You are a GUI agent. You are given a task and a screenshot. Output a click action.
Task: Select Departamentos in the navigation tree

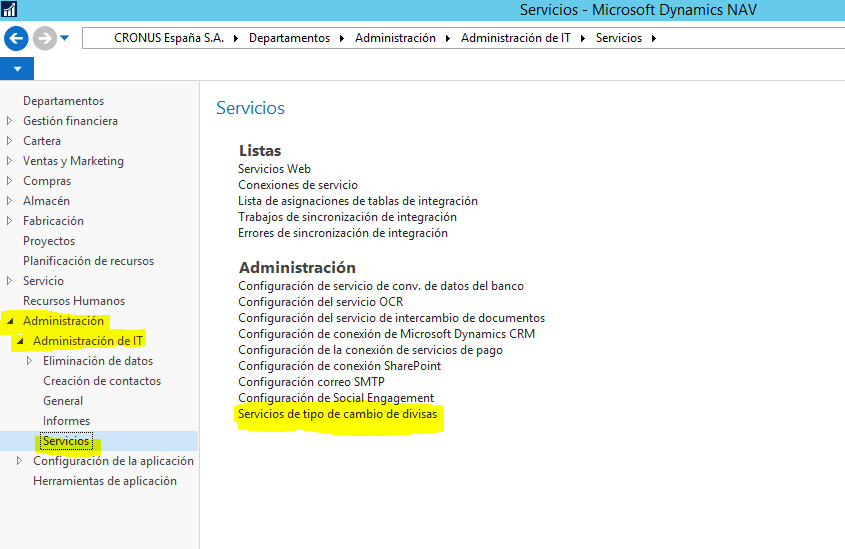(64, 101)
